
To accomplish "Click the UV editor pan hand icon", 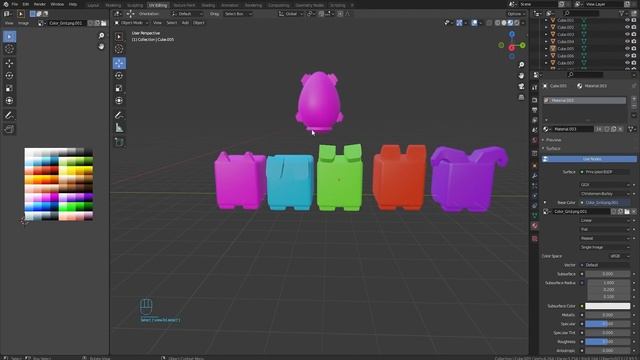I will point(101,47).
